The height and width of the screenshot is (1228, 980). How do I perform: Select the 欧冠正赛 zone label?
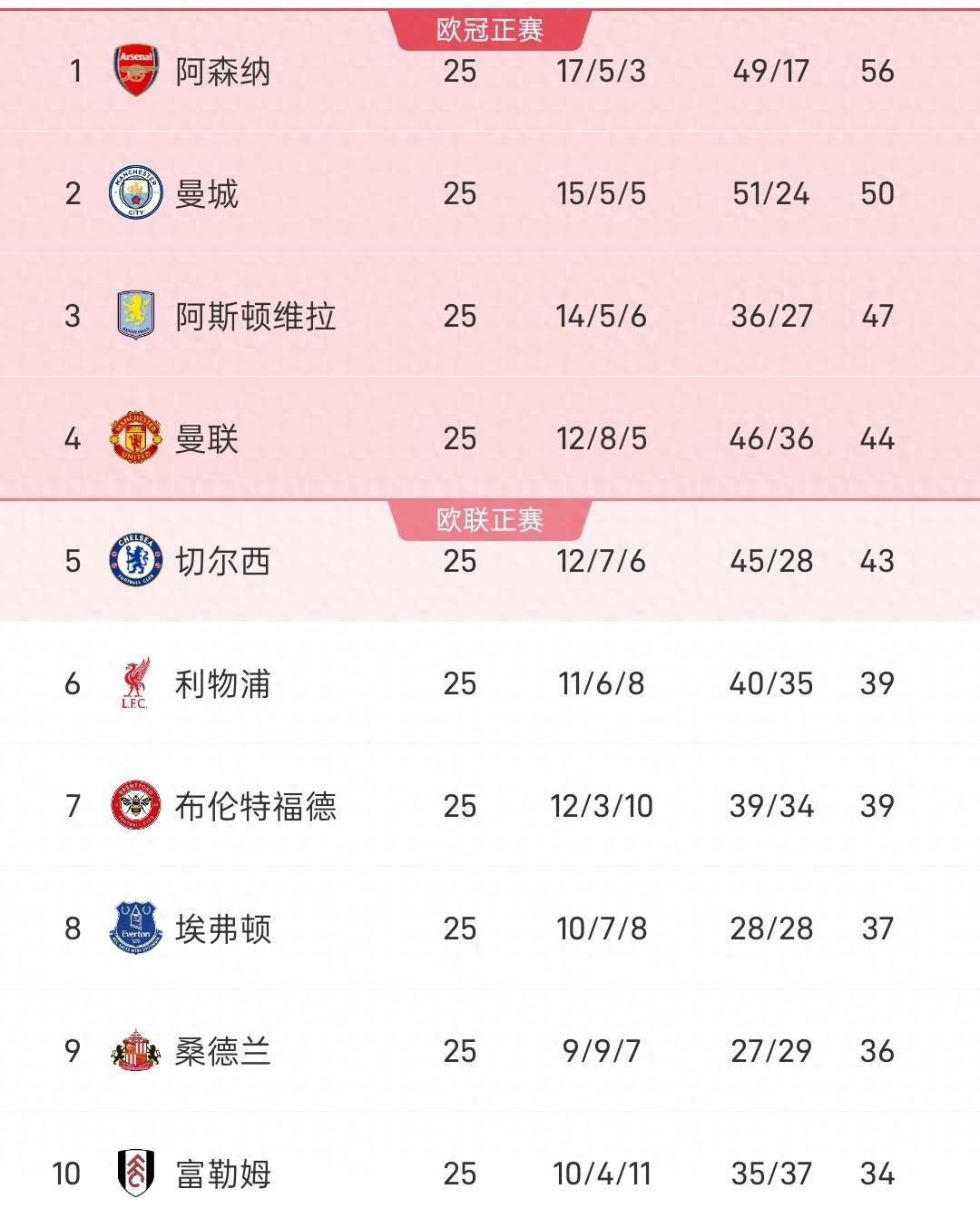click(x=490, y=30)
